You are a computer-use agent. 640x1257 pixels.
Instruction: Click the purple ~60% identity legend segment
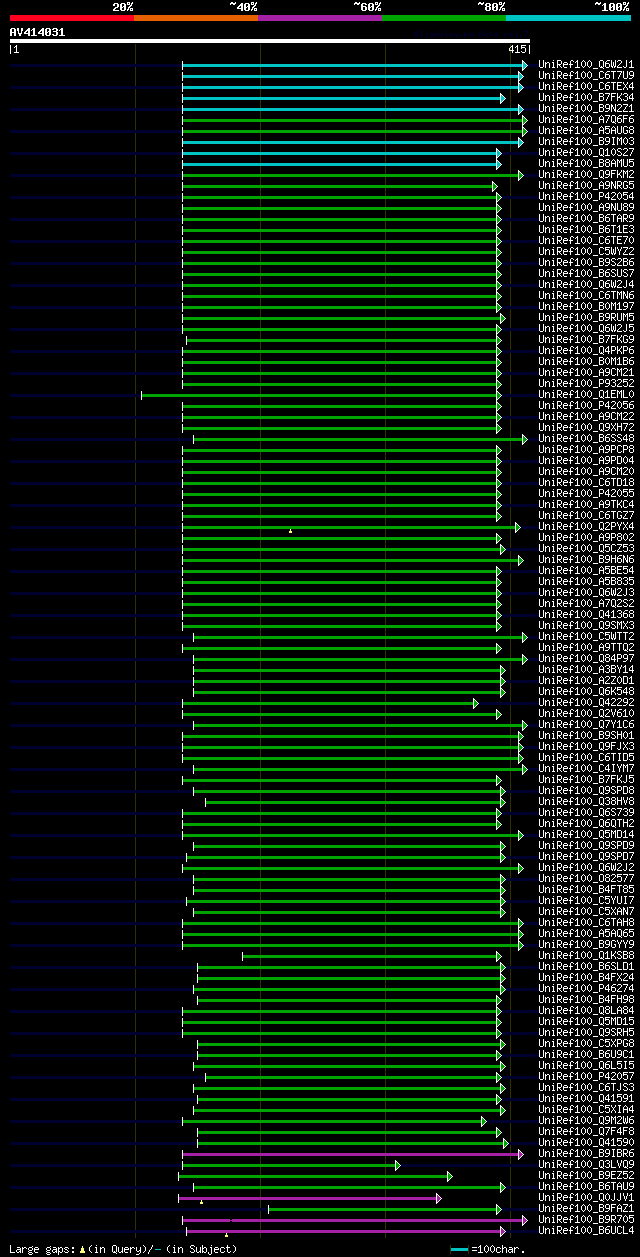coord(319,18)
